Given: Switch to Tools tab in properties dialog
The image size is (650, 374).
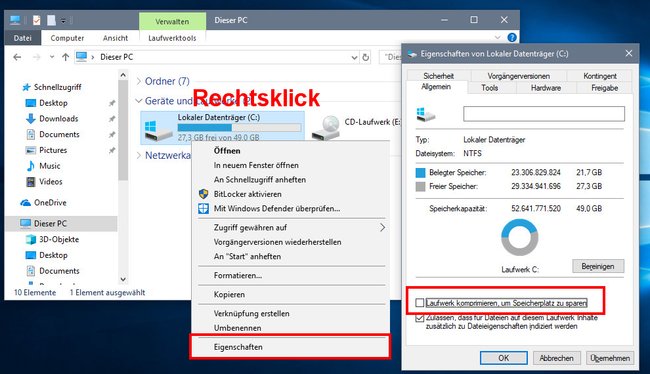Looking at the screenshot, I should [x=490, y=87].
